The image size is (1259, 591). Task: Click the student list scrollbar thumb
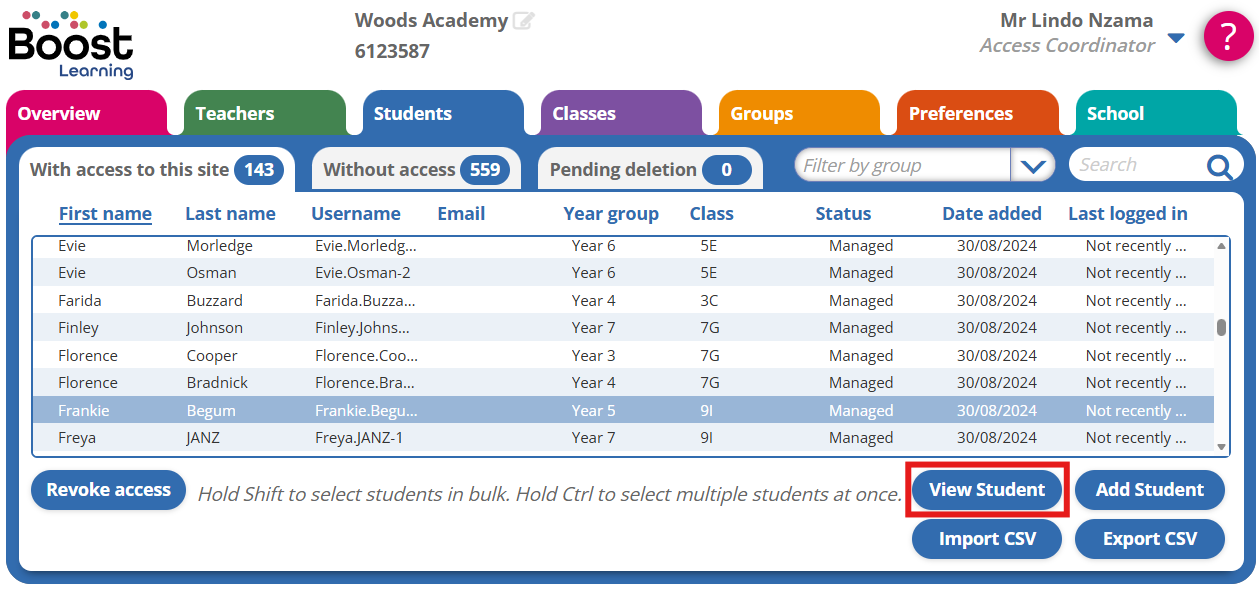click(1221, 327)
